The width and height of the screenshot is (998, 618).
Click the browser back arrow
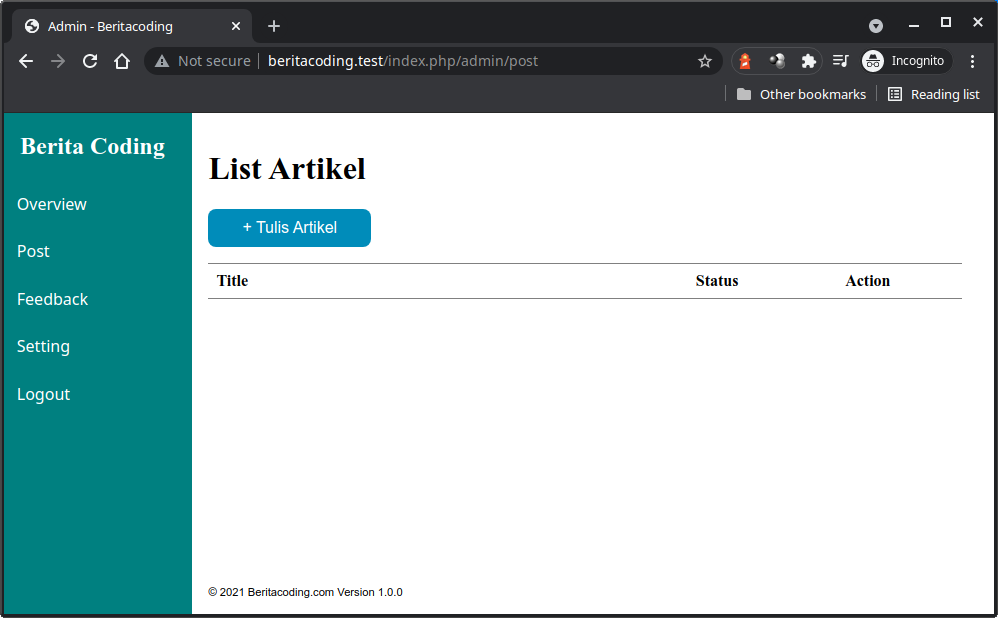click(26, 61)
